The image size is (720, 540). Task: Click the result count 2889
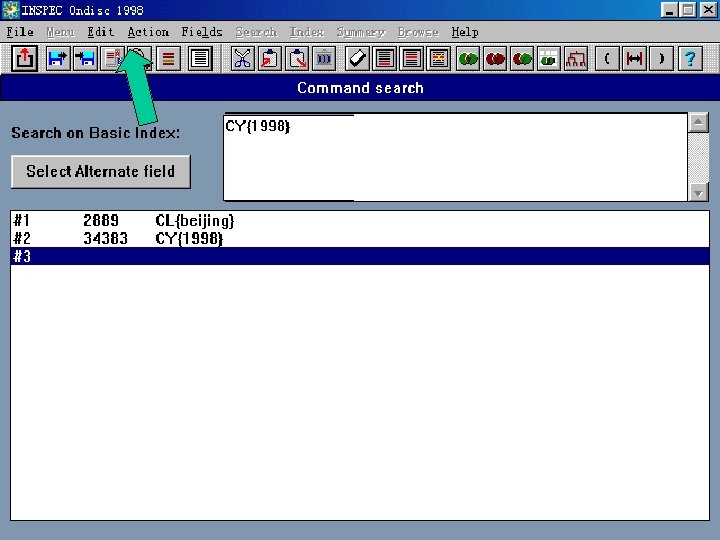coord(101,221)
